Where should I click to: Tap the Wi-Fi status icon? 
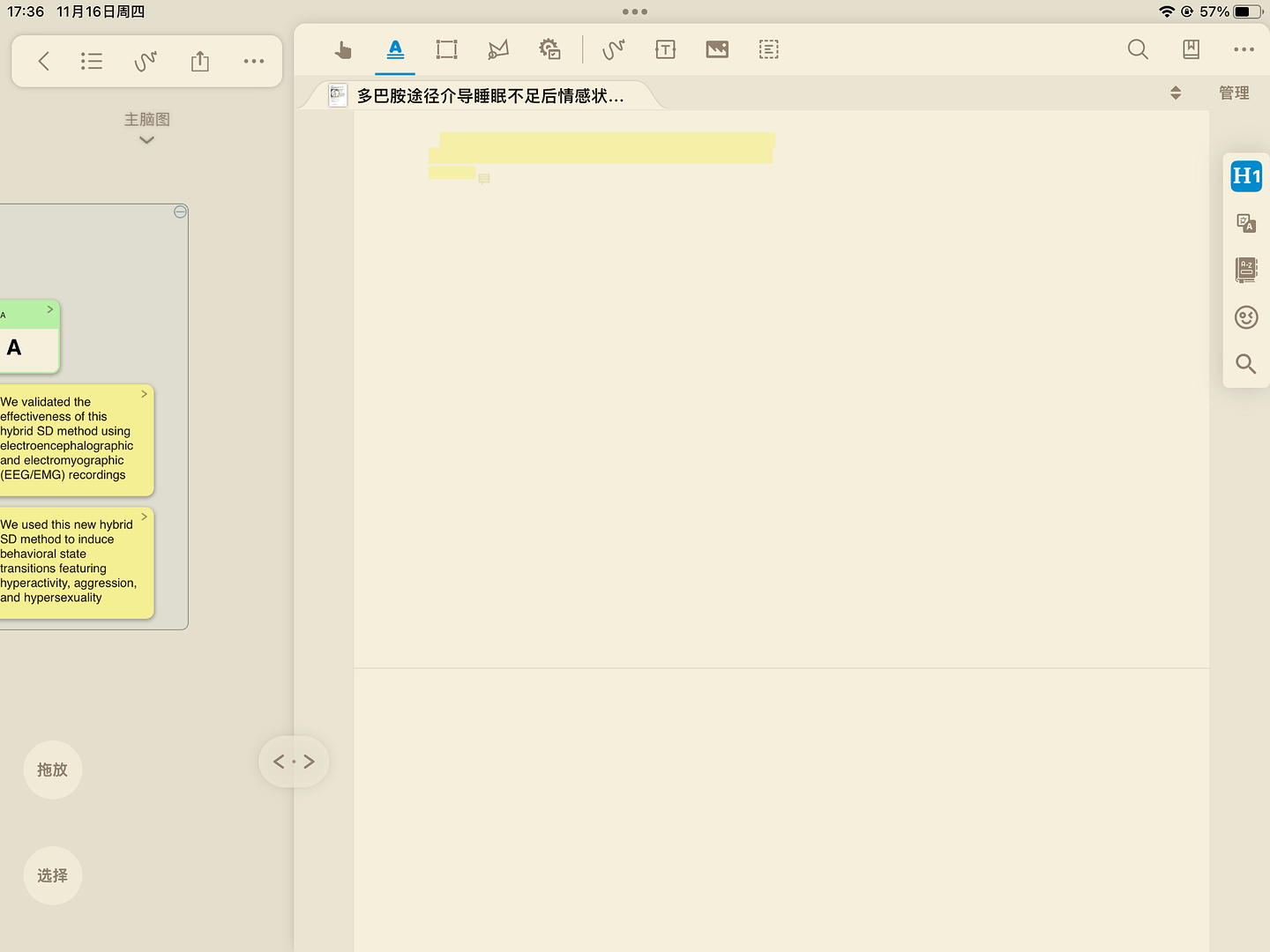(x=1167, y=11)
